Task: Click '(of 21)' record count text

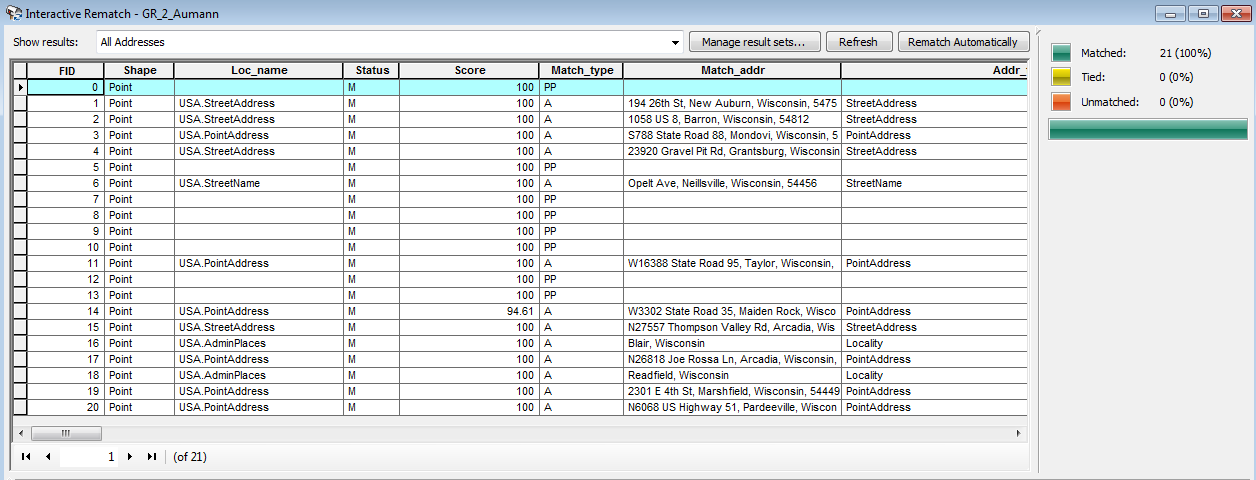Action: point(190,457)
